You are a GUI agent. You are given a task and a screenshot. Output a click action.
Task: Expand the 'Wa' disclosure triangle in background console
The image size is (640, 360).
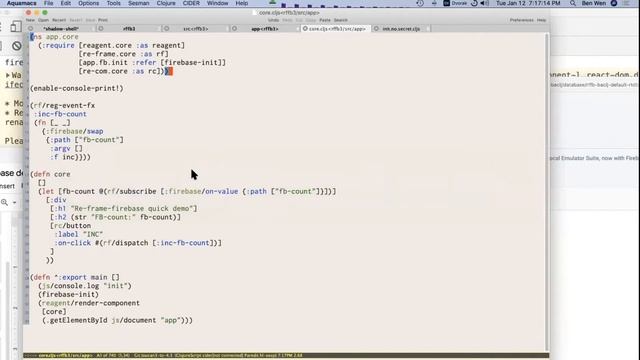click(x=8, y=75)
